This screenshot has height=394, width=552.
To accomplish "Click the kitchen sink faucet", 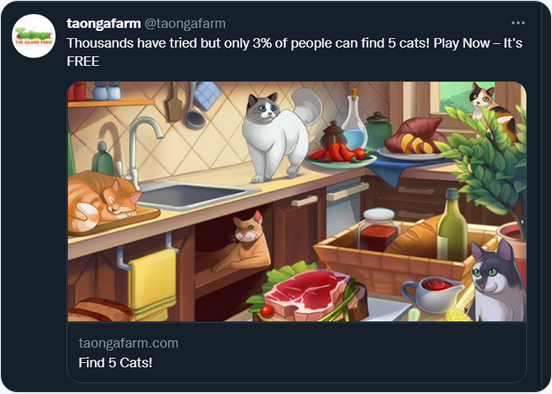I will (138, 148).
